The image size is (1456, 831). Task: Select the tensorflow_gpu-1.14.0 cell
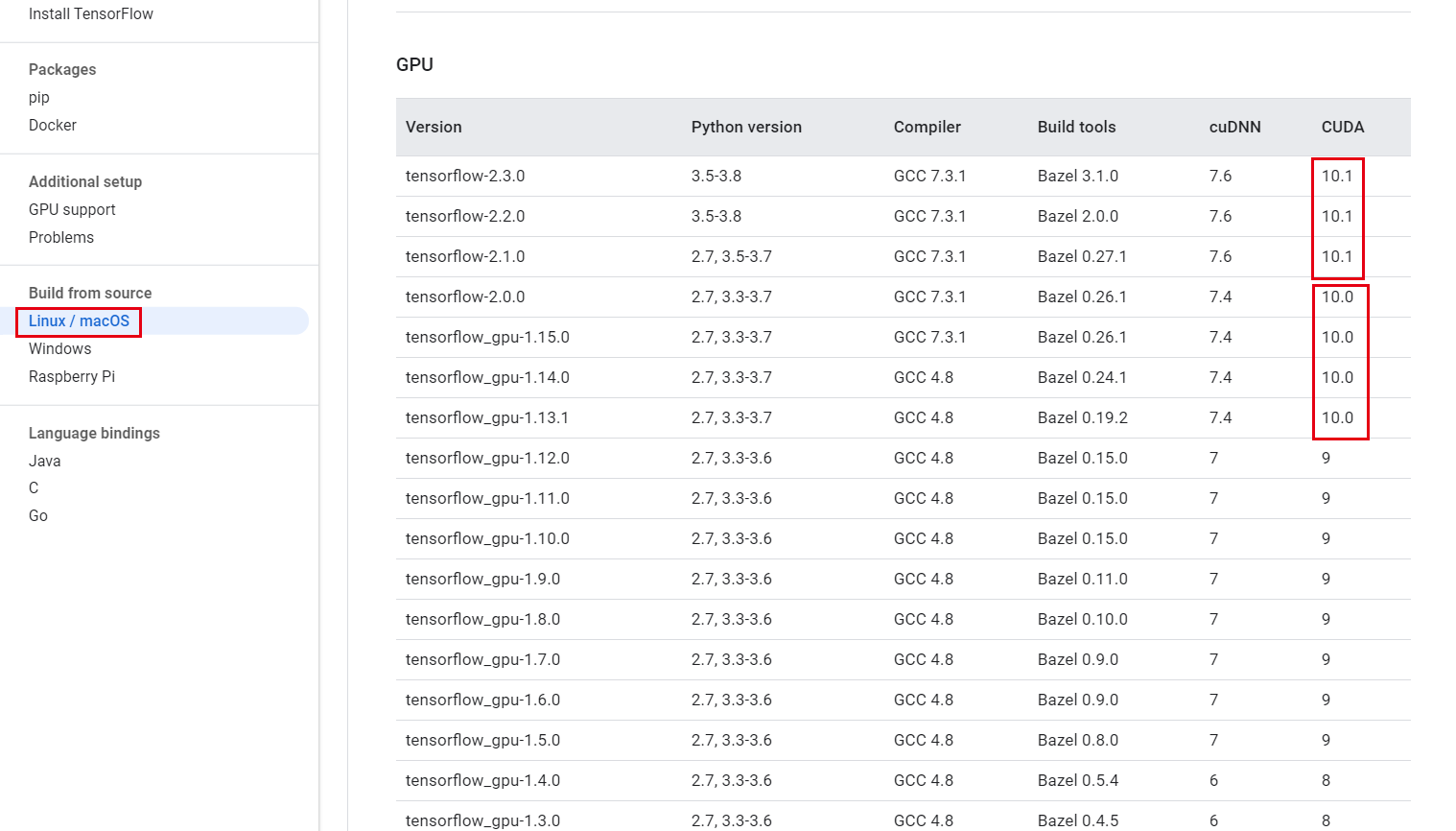click(x=487, y=378)
